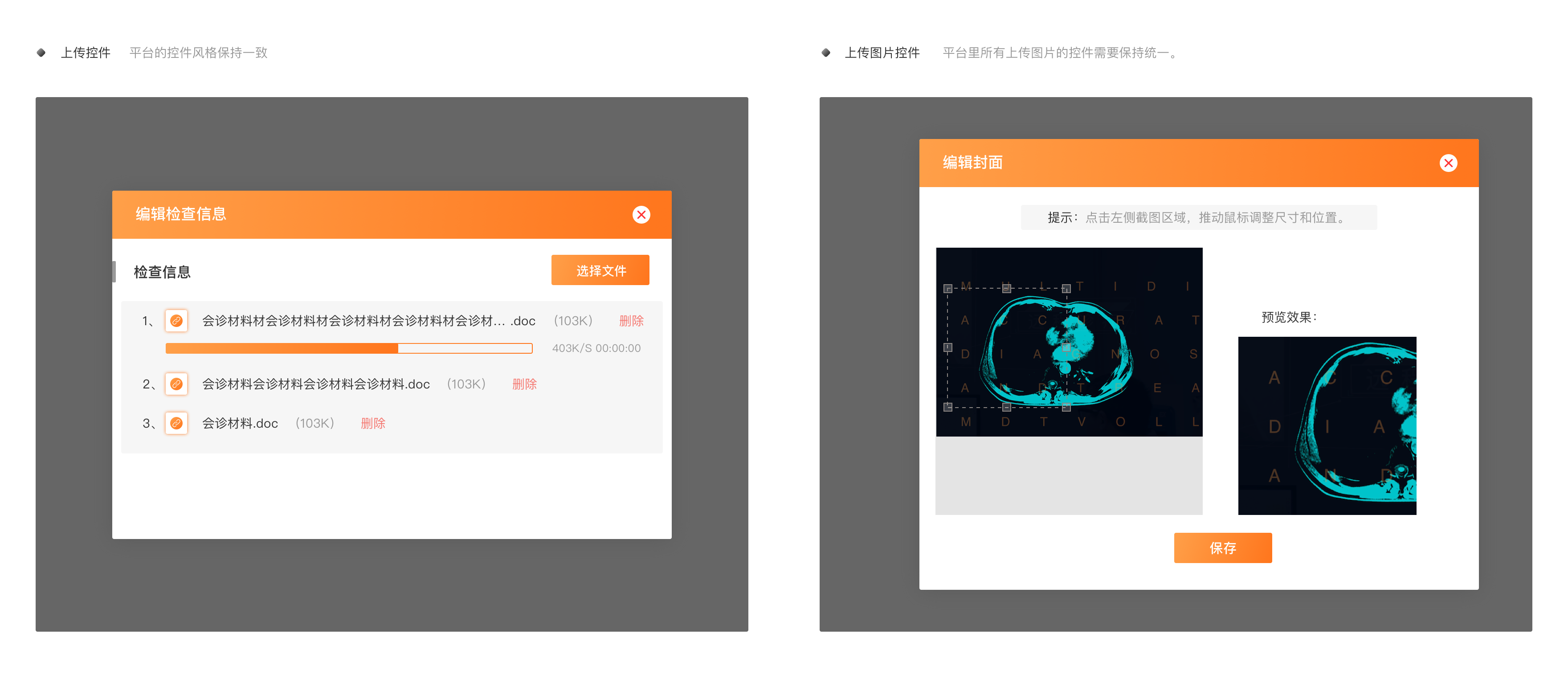Click attachment icon of second file

tap(176, 384)
